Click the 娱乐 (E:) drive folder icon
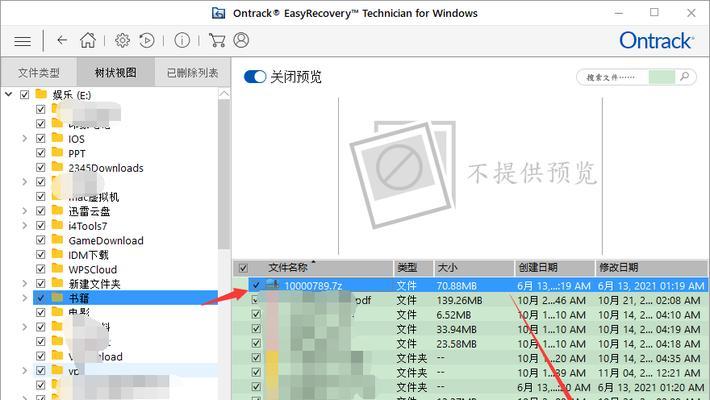This screenshot has height=400, width=710. (x=41, y=94)
